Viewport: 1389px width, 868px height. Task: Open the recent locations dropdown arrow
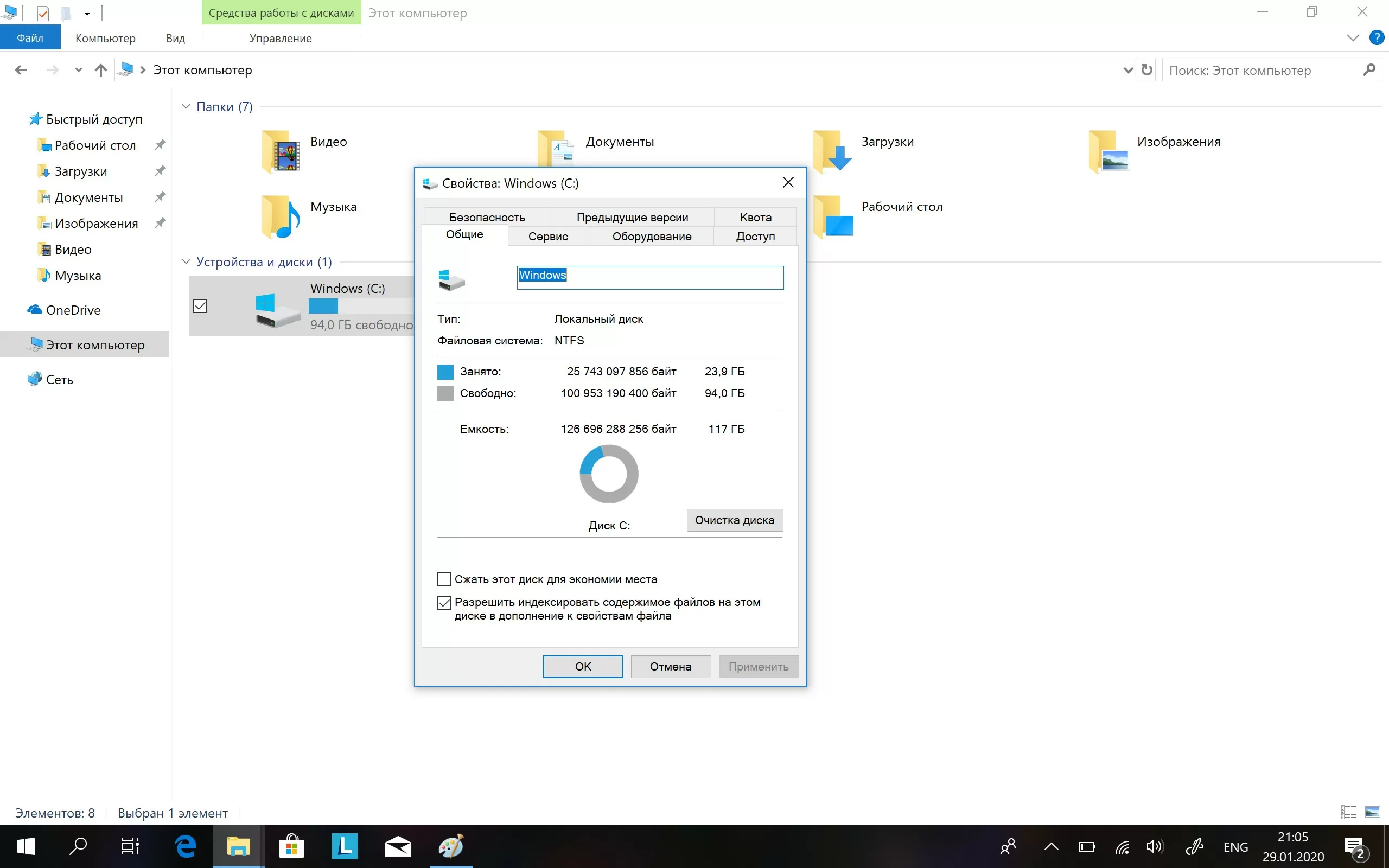pos(79,70)
